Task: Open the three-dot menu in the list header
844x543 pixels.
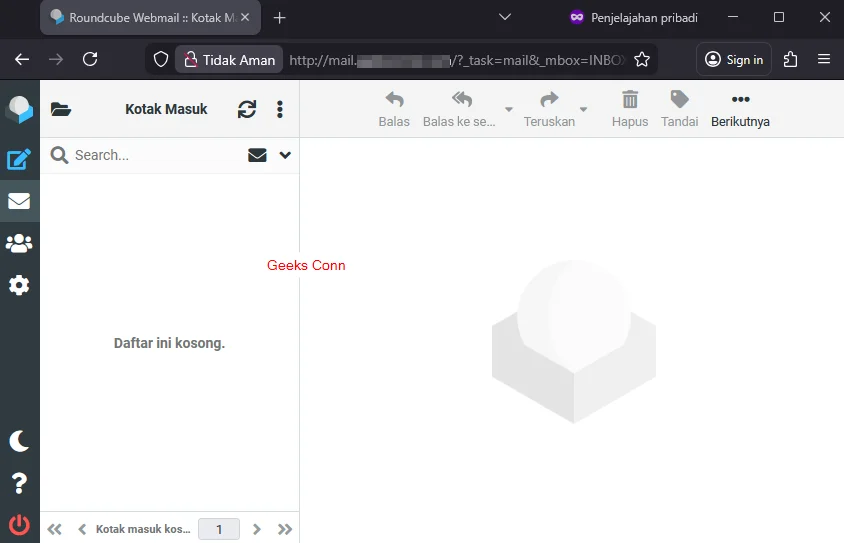Action: pyautogui.click(x=280, y=109)
